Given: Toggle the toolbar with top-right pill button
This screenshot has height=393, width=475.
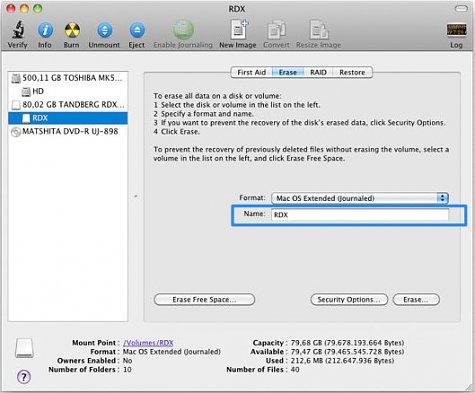Looking at the screenshot, I should [x=461, y=8].
